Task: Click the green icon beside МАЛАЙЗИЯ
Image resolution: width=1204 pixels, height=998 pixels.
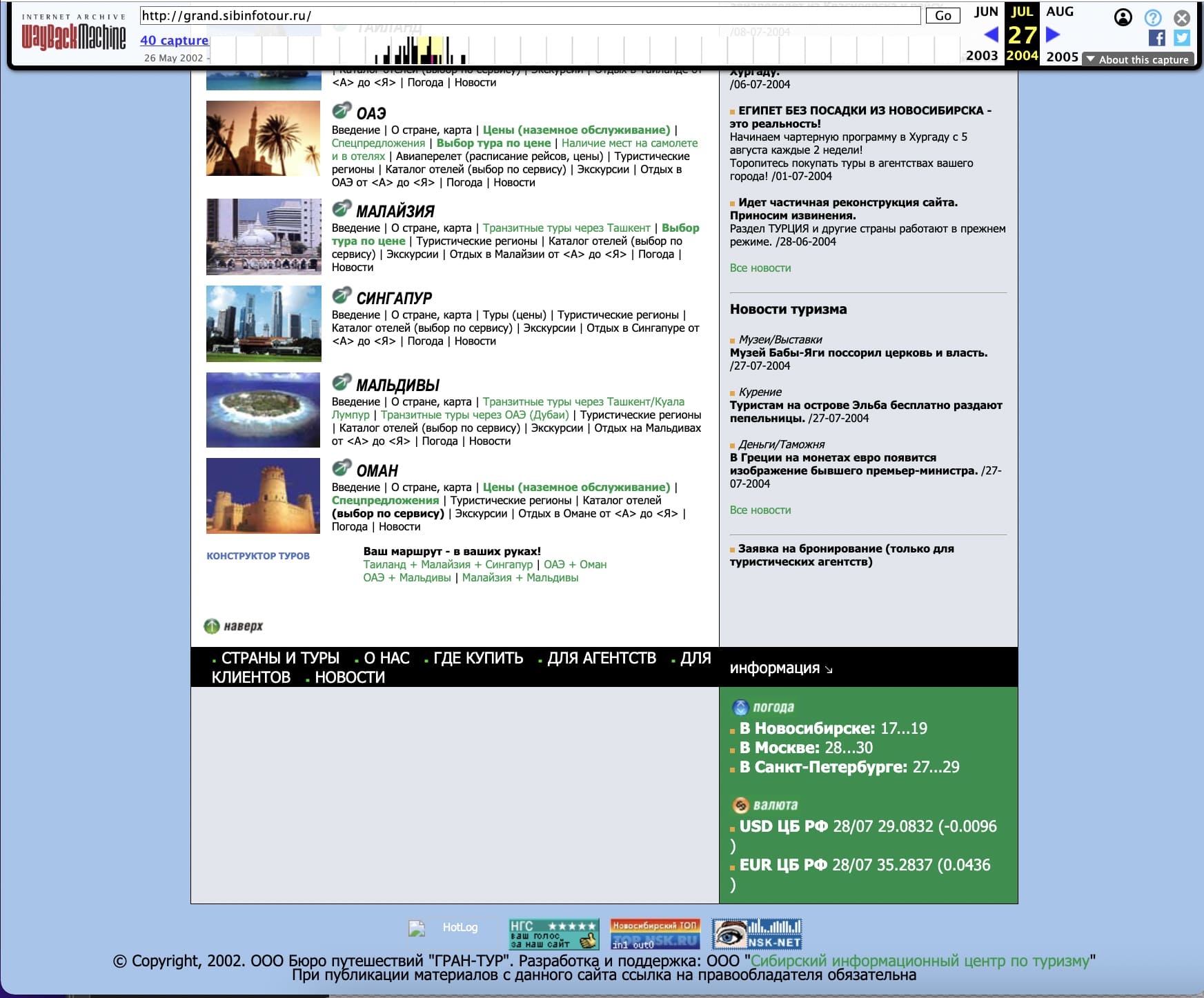Action: pos(342,208)
